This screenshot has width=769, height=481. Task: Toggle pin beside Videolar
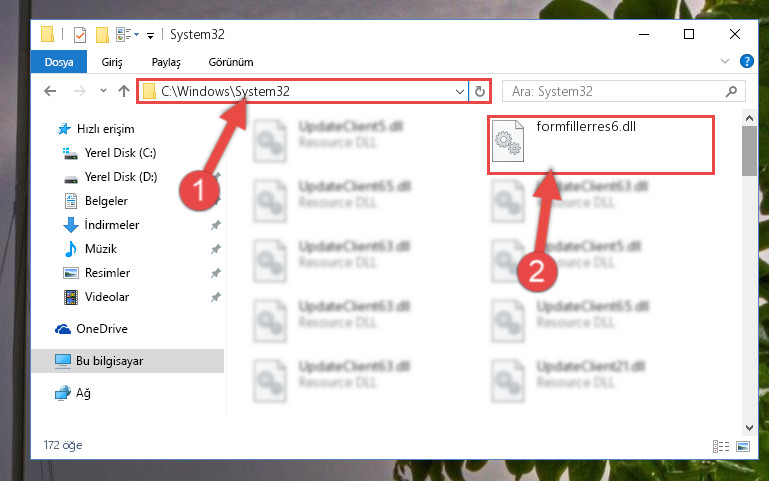pyautogui.click(x=215, y=297)
